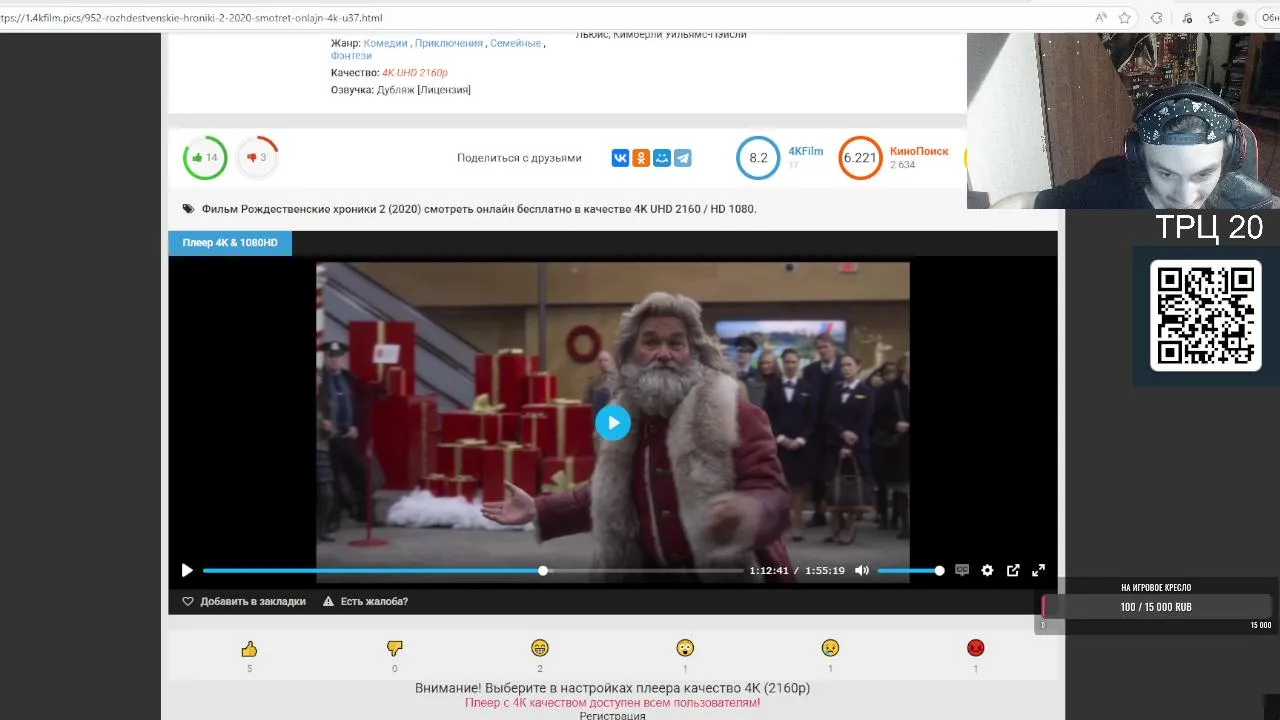
Task: React with the thumbs-up emoji (5)
Action: click(249, 648)
